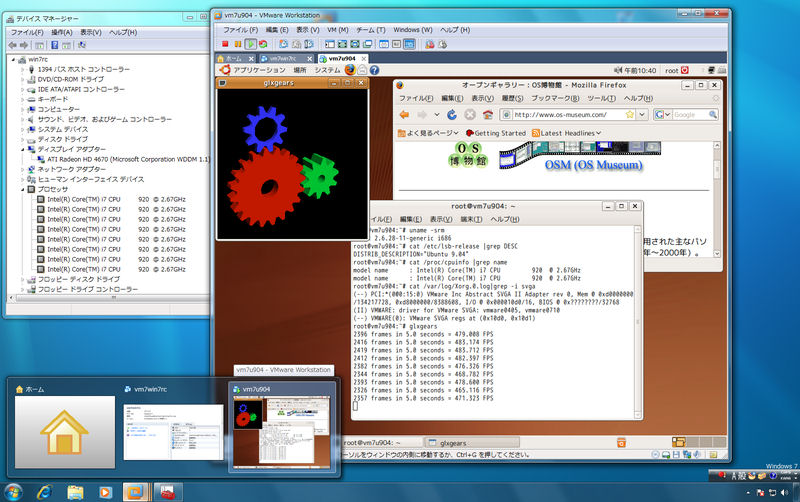Click the volume icon in the Ubuntu top panel
800x502 pixels.
618,70
